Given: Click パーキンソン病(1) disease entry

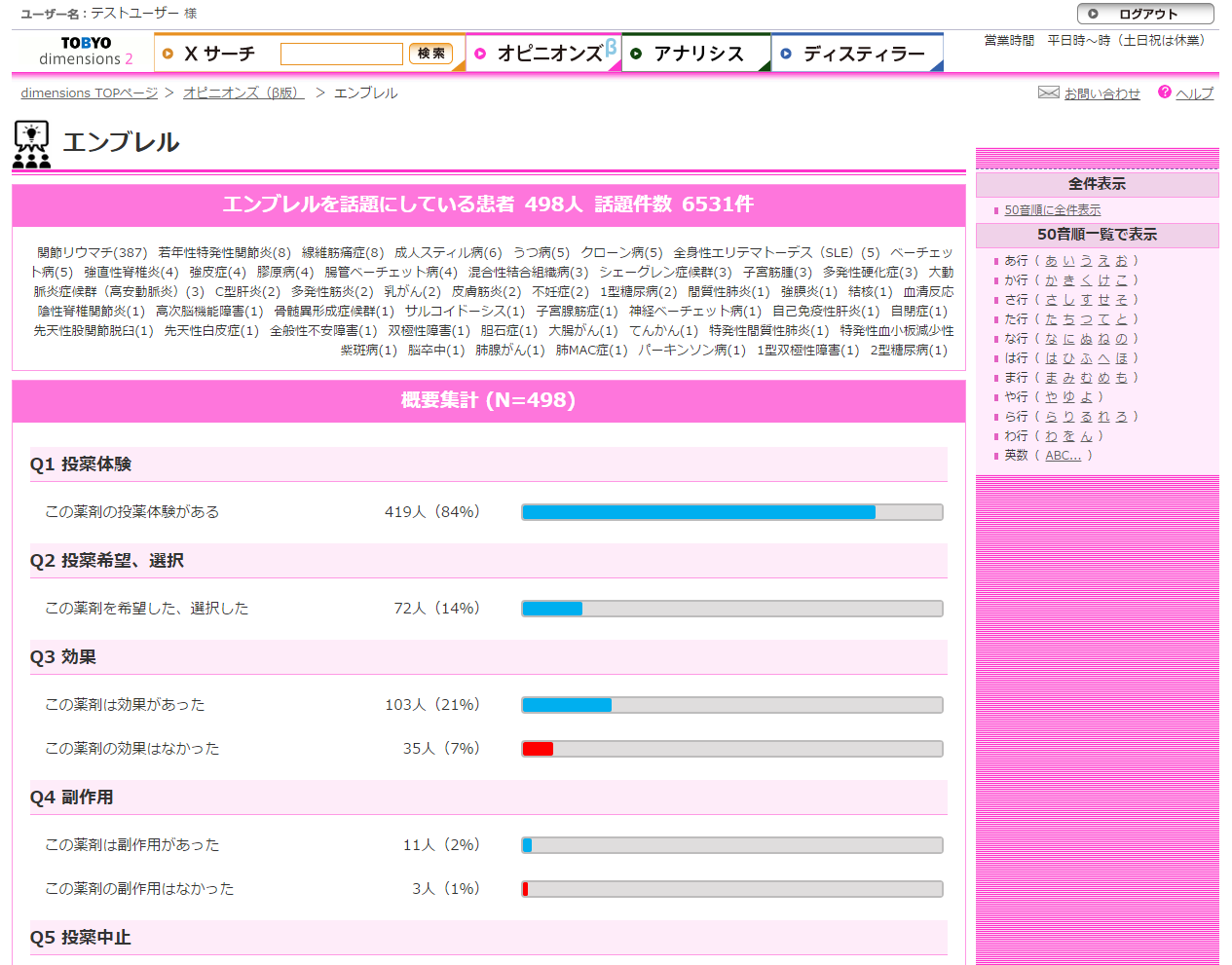Looking at the screenshot, I should pos(691,351).
